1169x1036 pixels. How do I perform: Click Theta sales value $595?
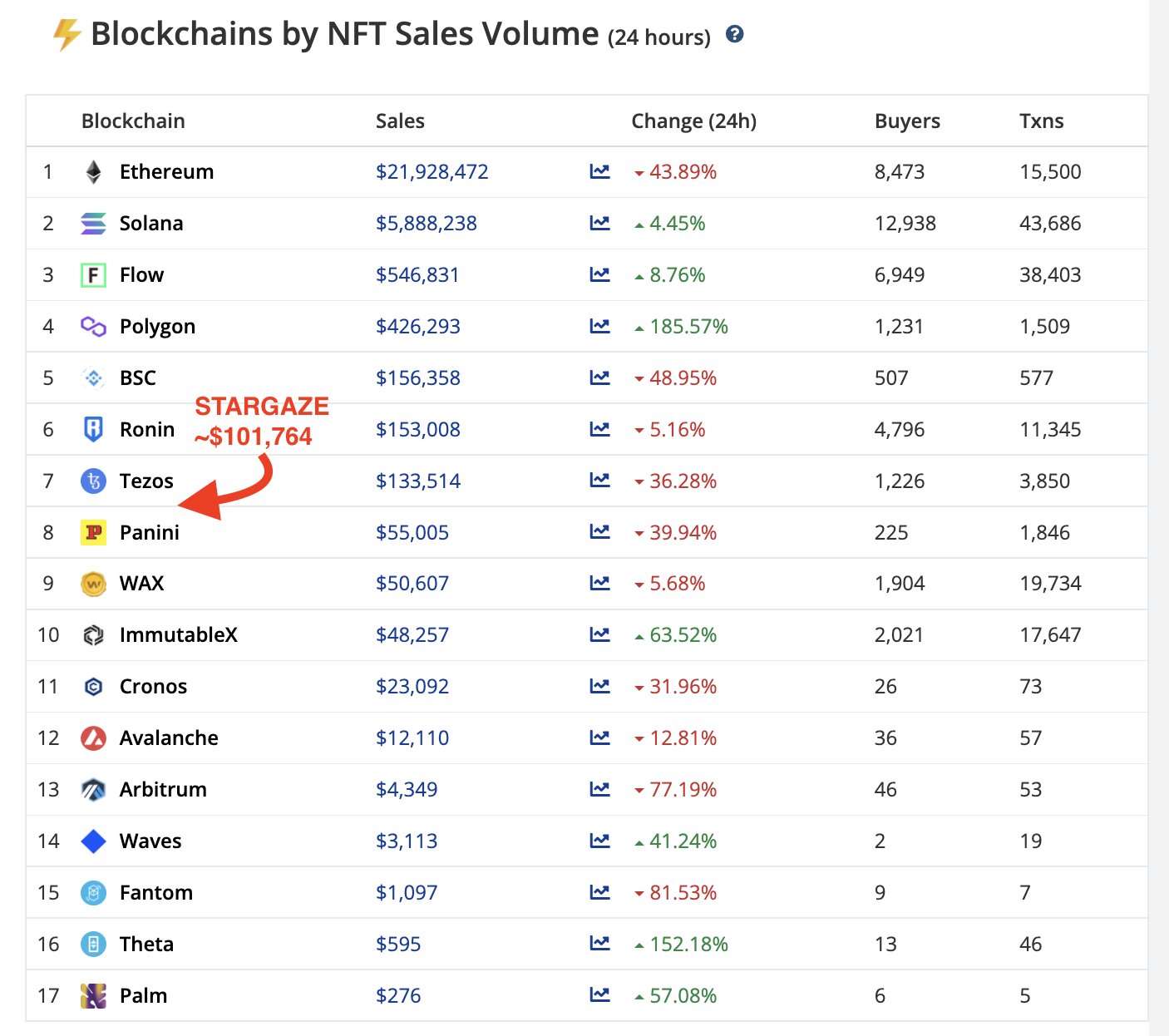coord(398,945)
